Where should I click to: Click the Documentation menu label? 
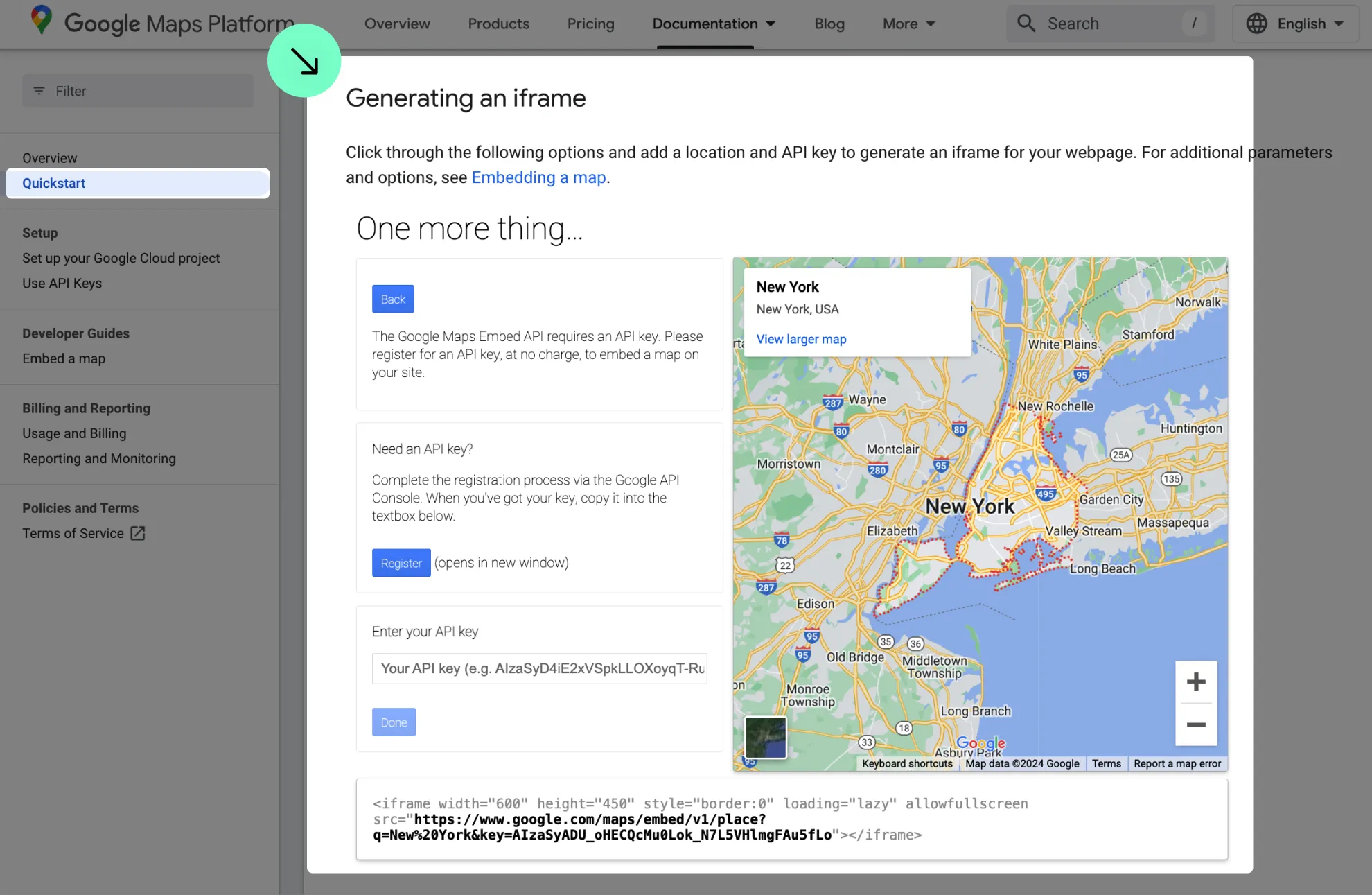click(705, 24)
